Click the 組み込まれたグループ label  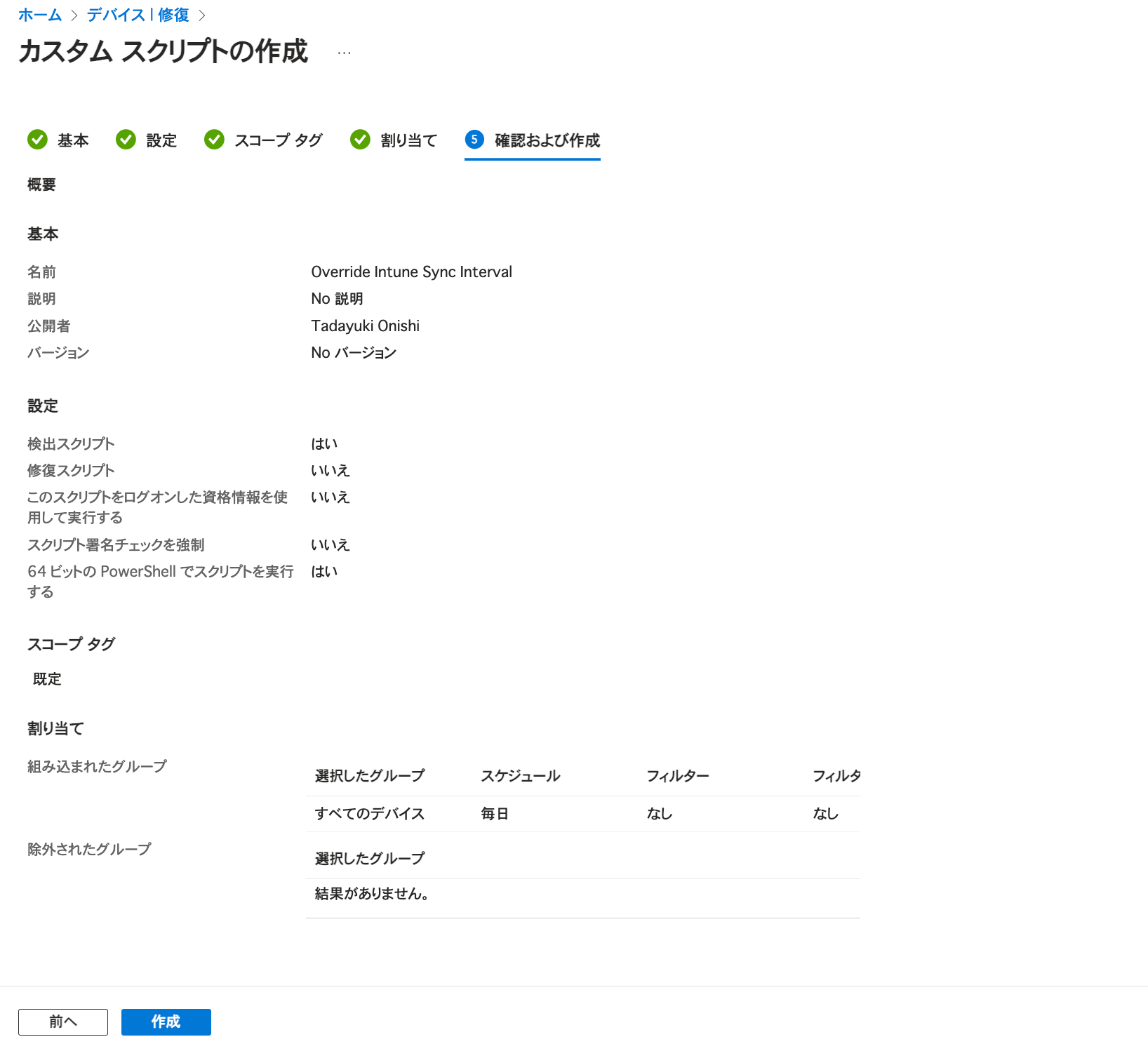click(x=97, y=767)
